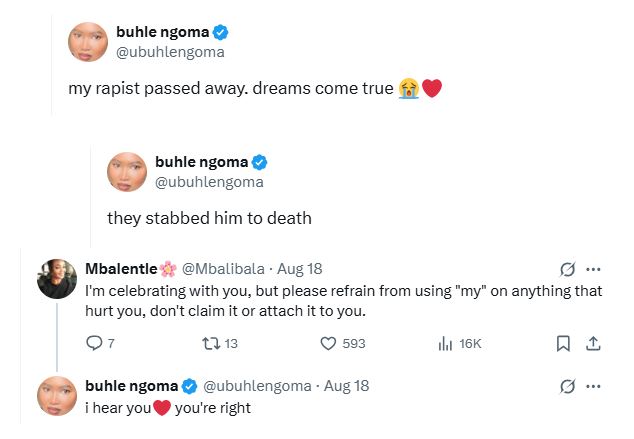
Task: Click Grok icon on buhle ngoma's reply
Action: click(x=567, y=386)
